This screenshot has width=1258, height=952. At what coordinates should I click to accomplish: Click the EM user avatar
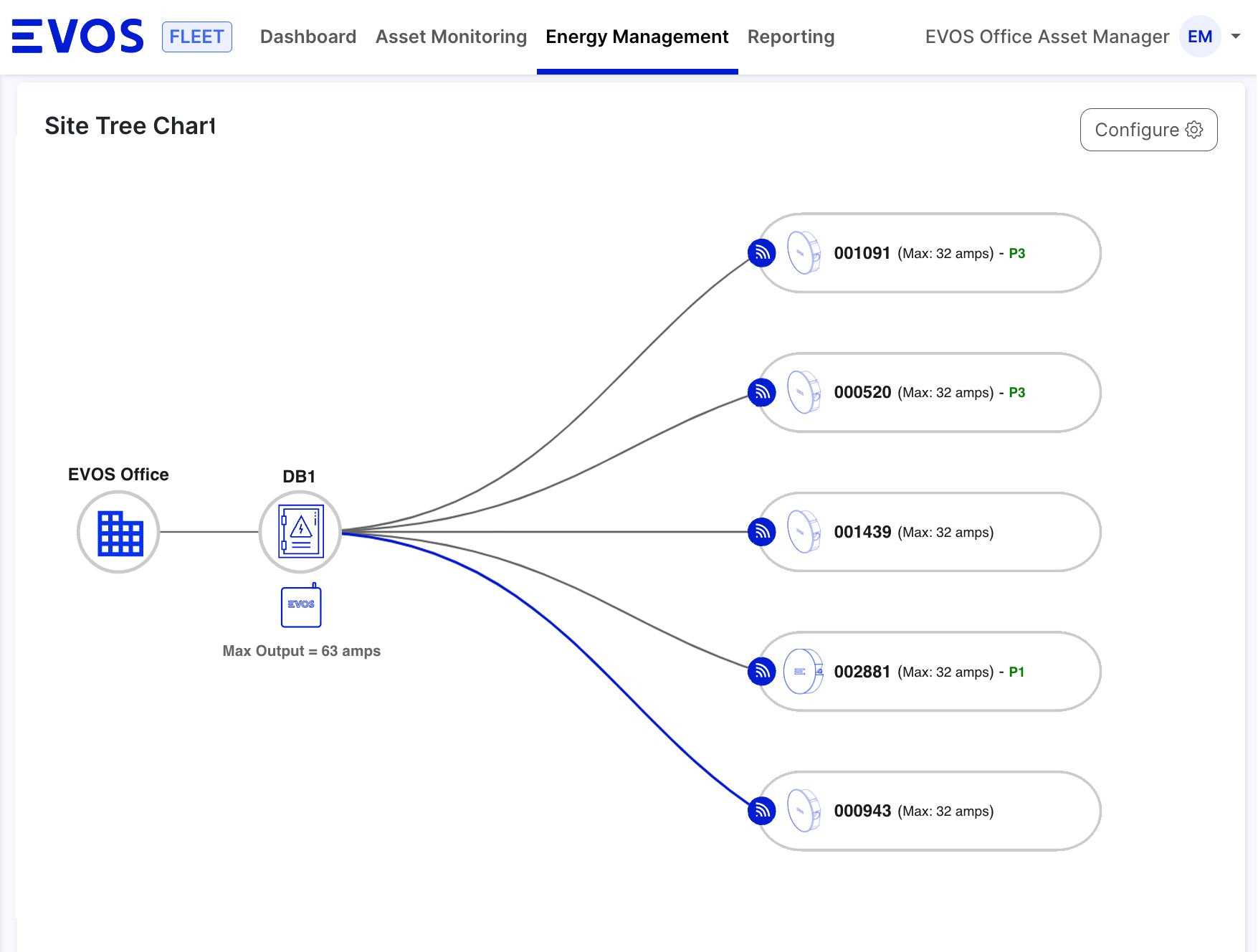pyautogui.click(x=1200, y=37)
